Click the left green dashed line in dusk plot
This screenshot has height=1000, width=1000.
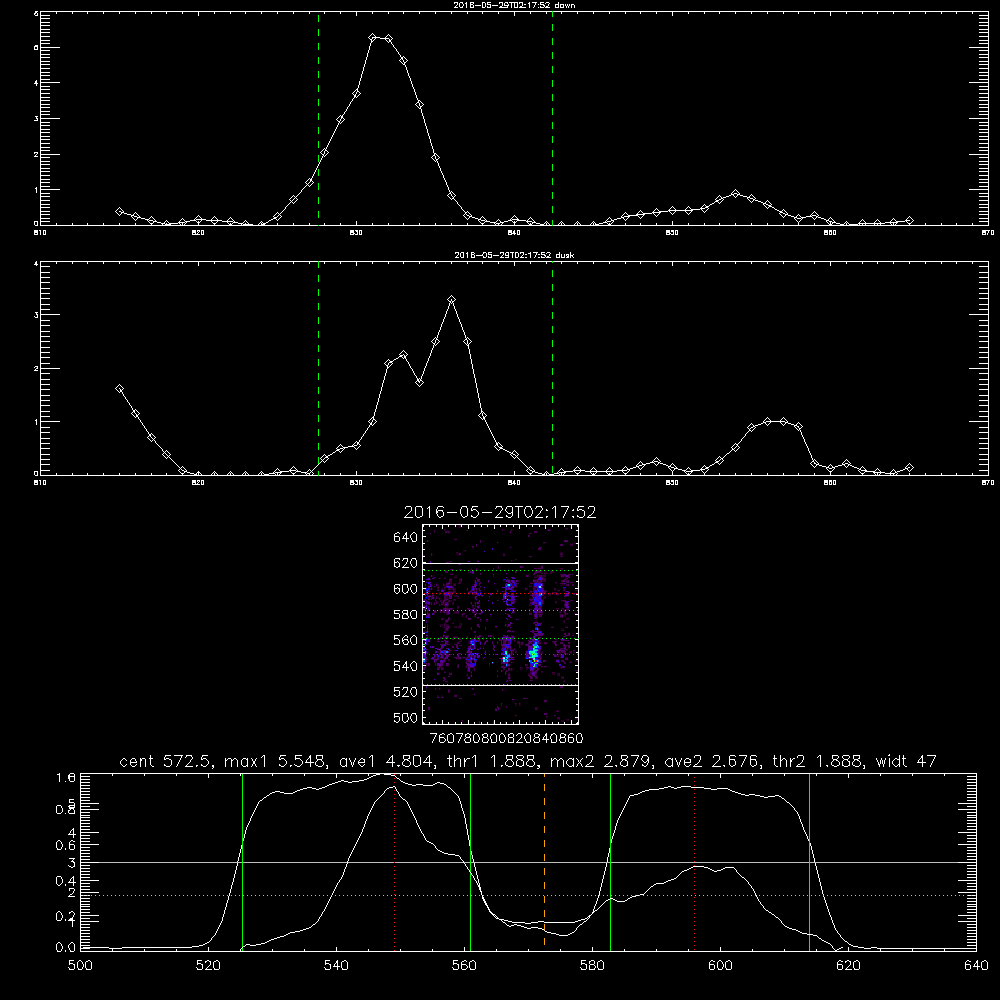pos(318,368)
